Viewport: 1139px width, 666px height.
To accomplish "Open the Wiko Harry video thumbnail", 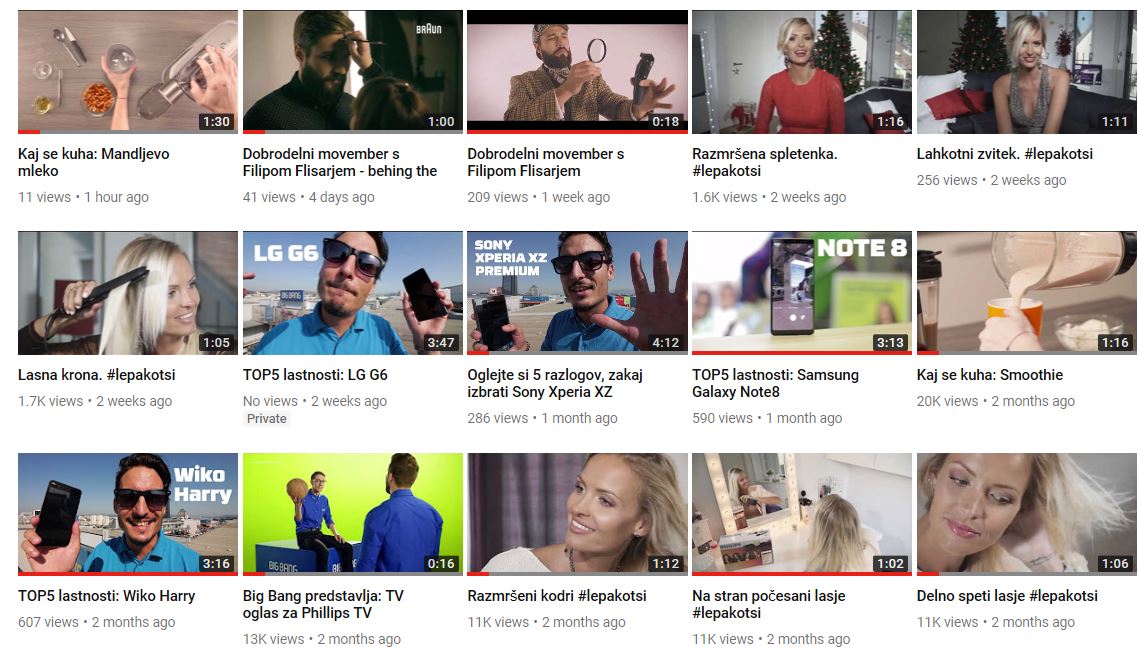I will click(x=128, y=513).
